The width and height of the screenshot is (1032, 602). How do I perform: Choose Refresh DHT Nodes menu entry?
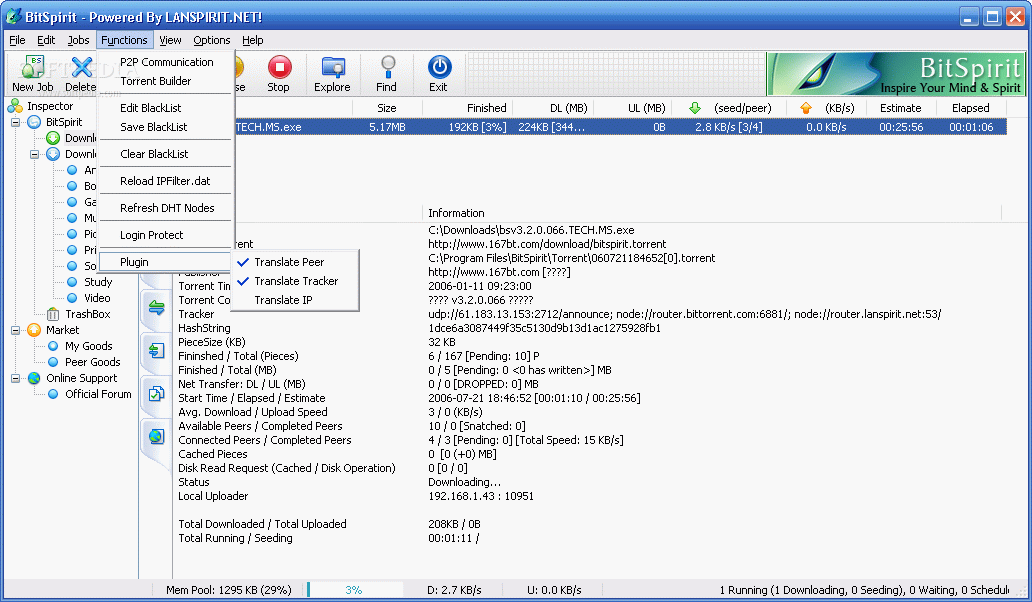[165, 208]
